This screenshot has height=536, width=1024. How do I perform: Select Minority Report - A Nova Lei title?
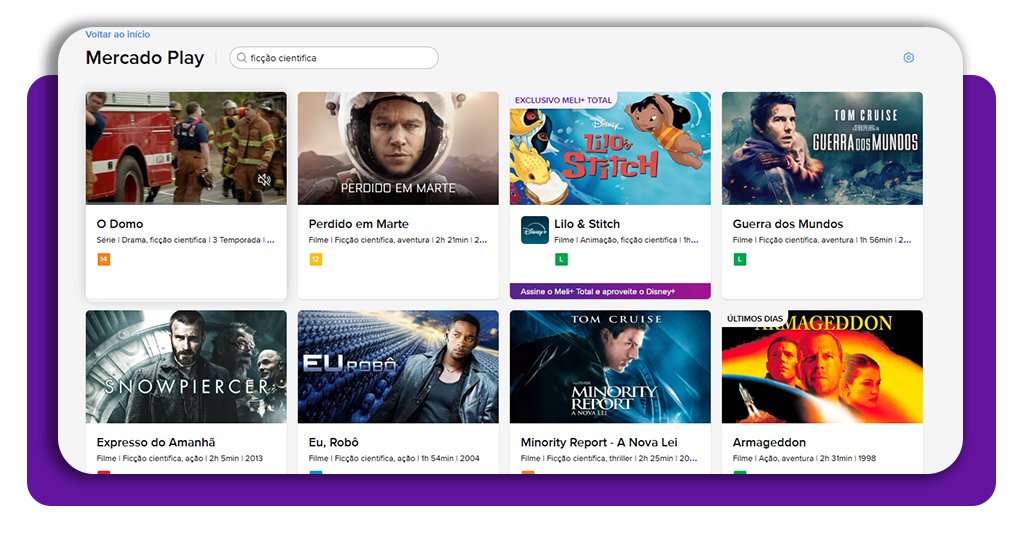coord(599,442)
